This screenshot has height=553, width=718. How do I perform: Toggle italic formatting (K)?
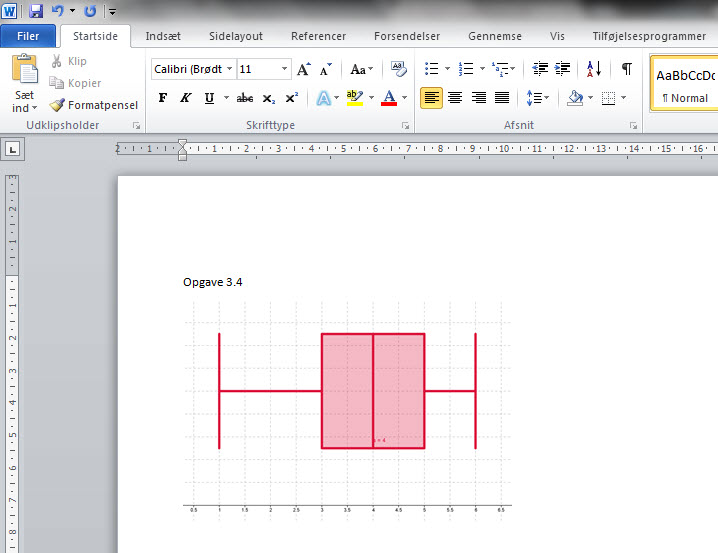tap(185, 98)
